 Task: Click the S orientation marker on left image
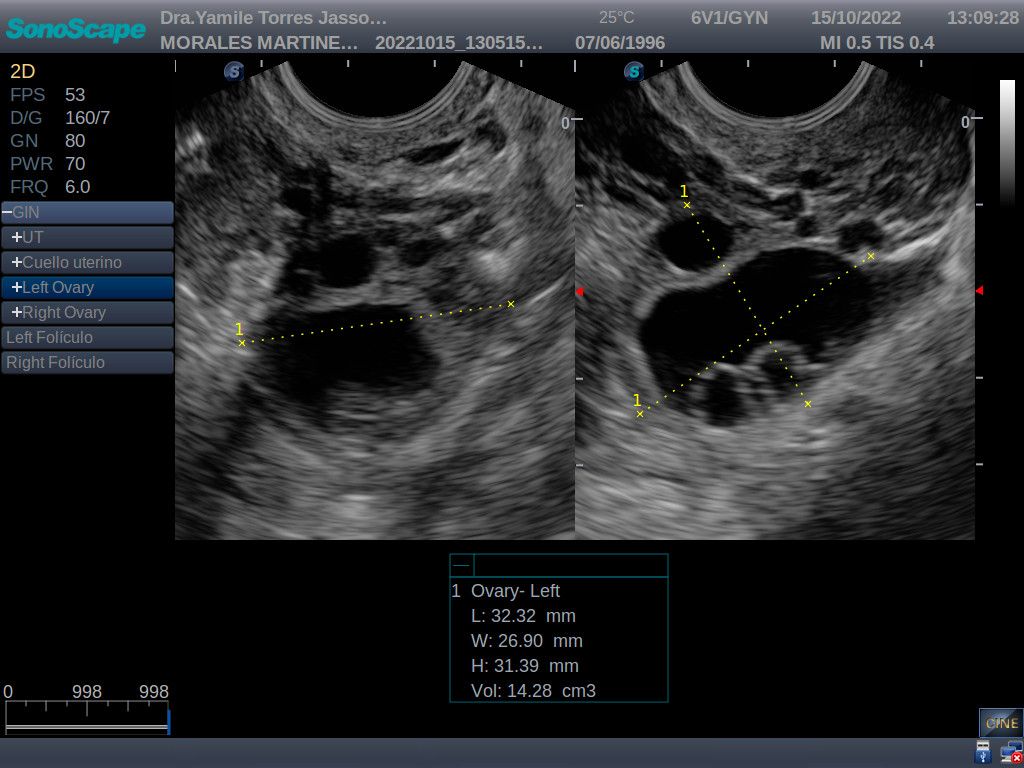(x=234, y=71)
